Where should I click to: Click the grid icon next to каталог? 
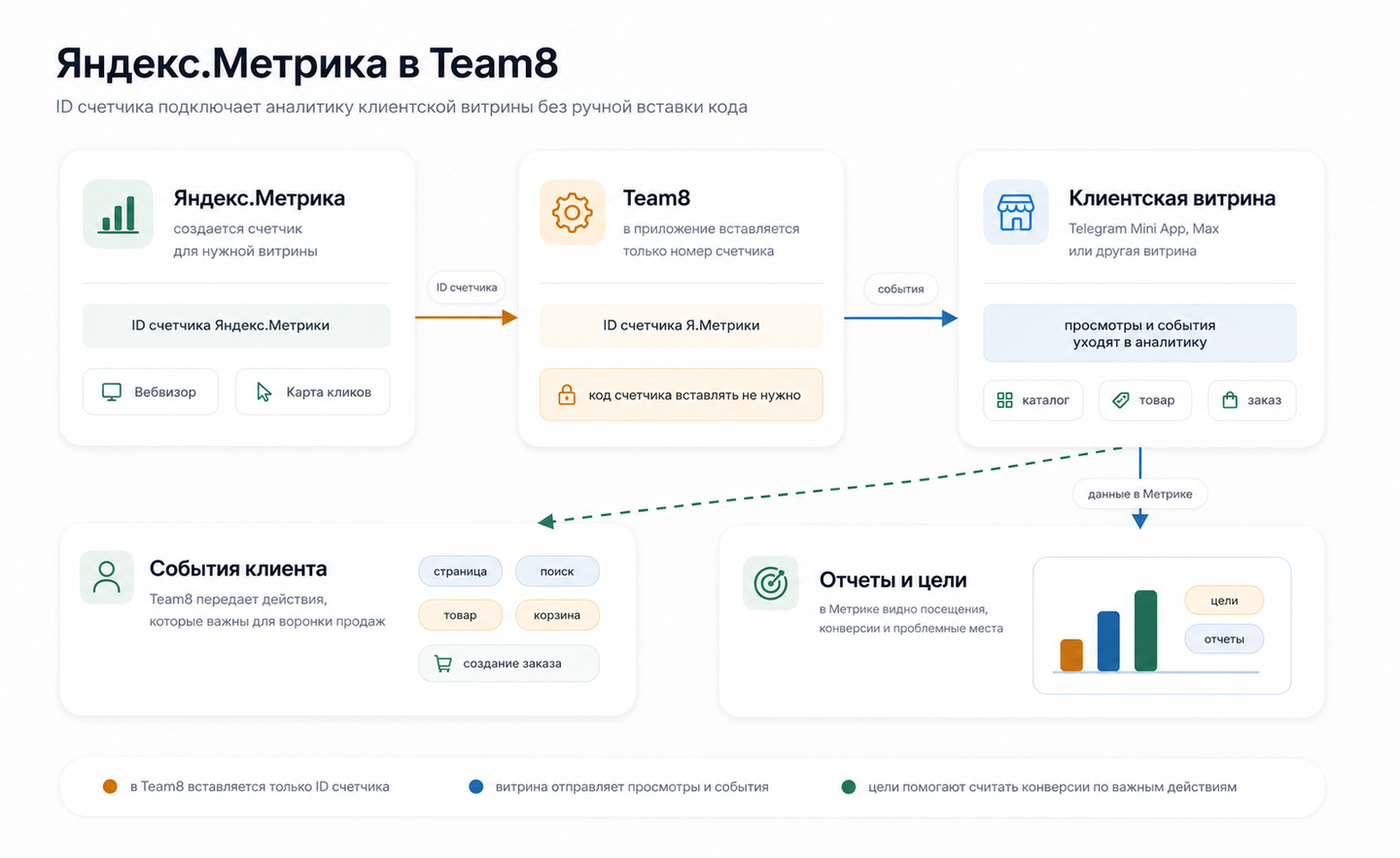[1005, 400]
